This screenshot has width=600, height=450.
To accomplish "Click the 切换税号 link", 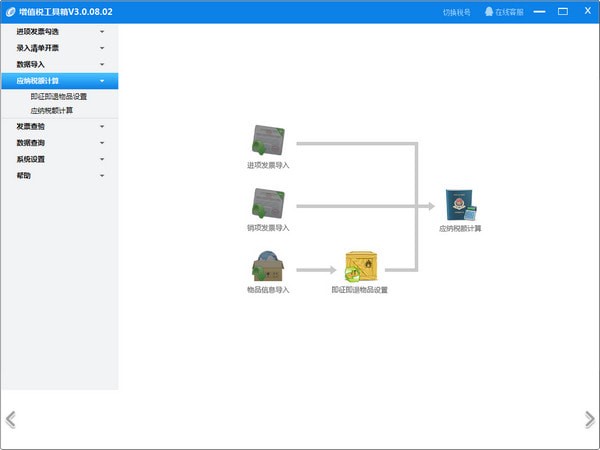I will point(457,12).
